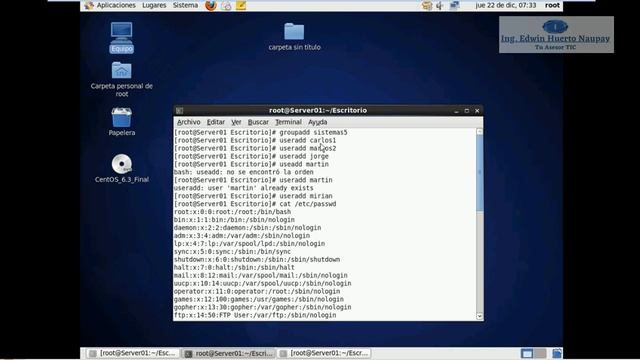Maximize the terminal window

467,111
